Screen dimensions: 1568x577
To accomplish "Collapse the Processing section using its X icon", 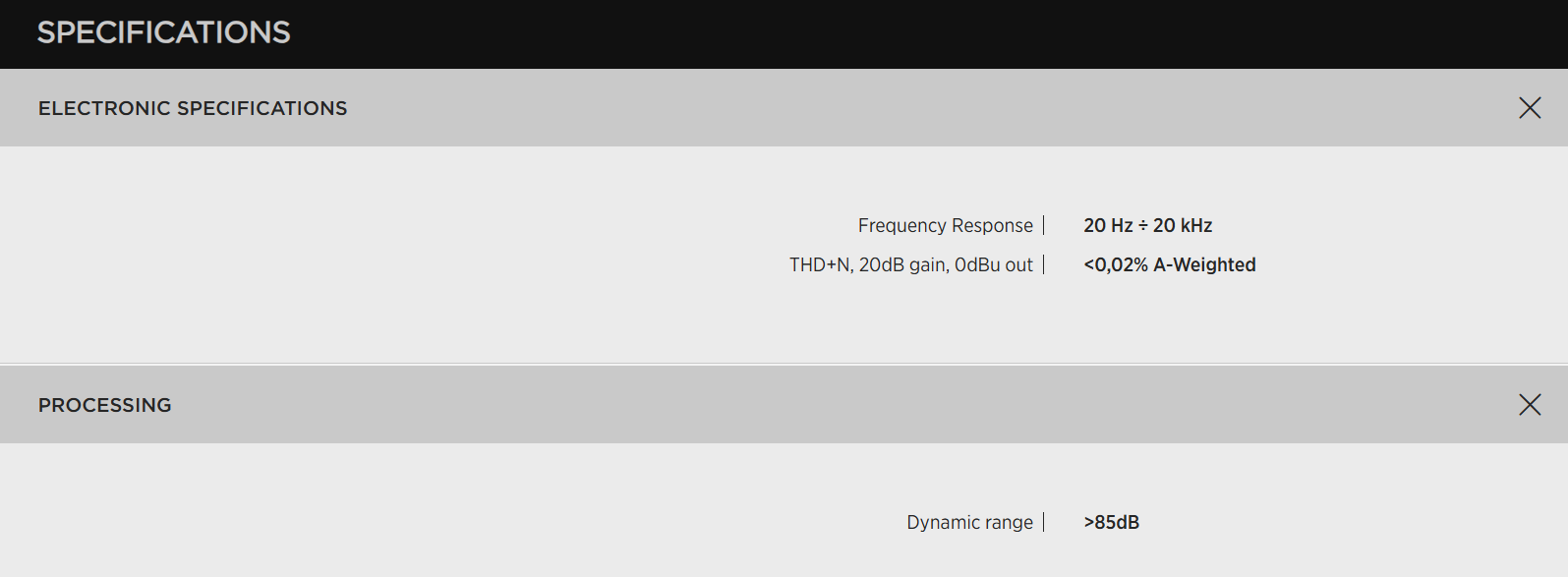I will point(1530,405).
